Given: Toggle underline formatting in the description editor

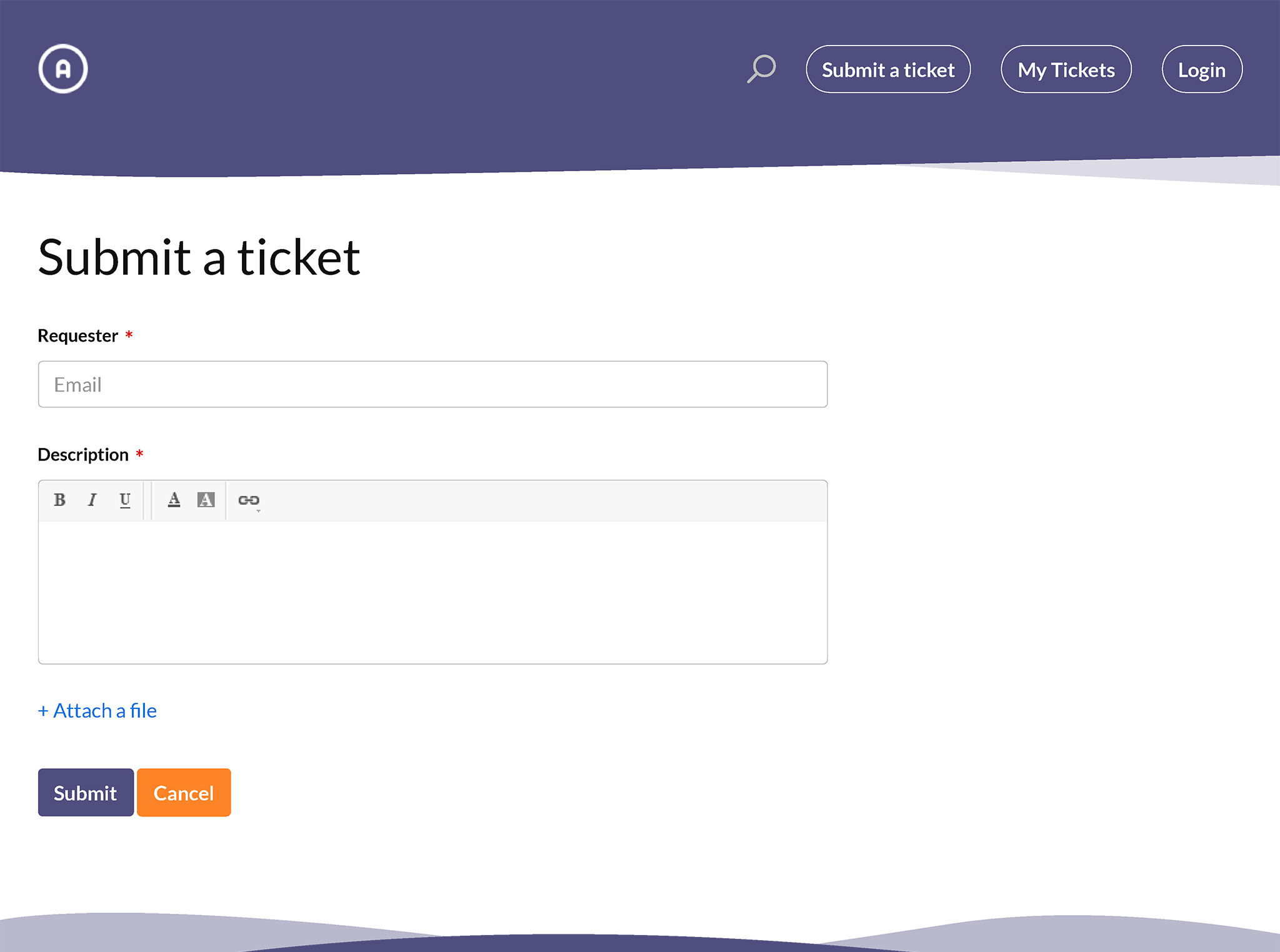Looking at the screenshot, I should click(125, 500).
